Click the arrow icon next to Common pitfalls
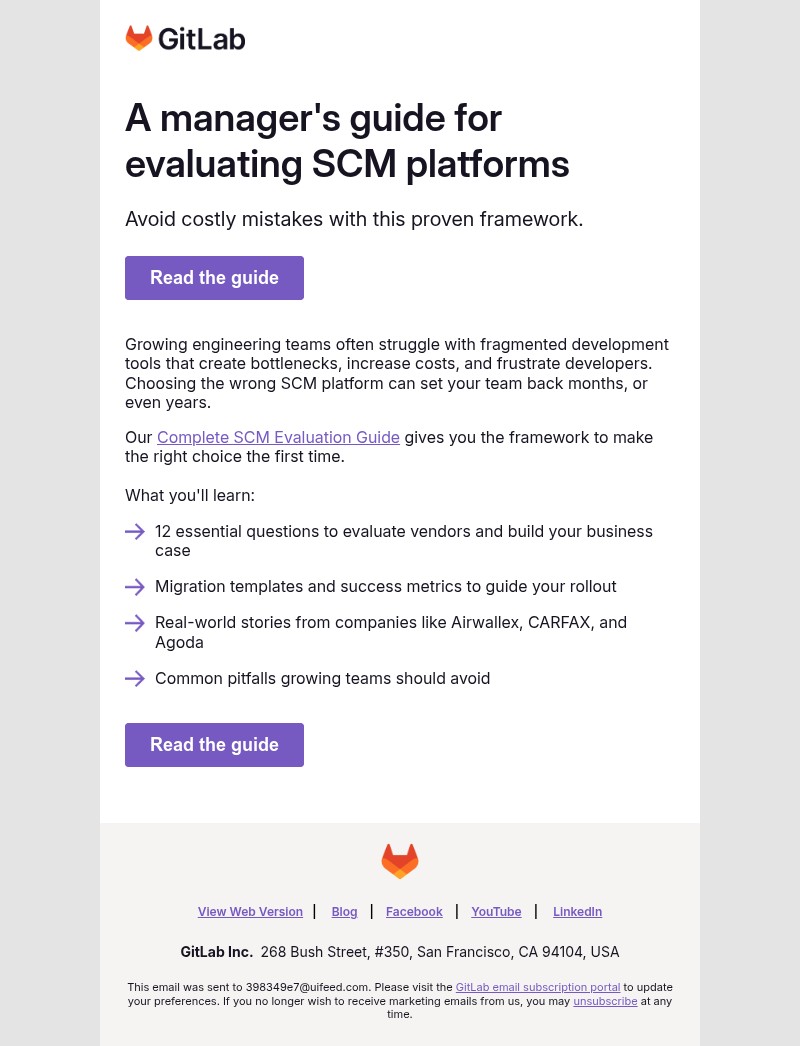 135,679
